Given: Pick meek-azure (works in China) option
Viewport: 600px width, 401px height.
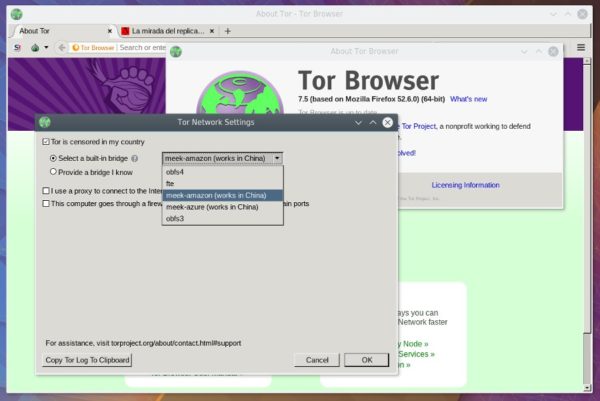Looking at the screenshot, I should (x=212, y=207).
